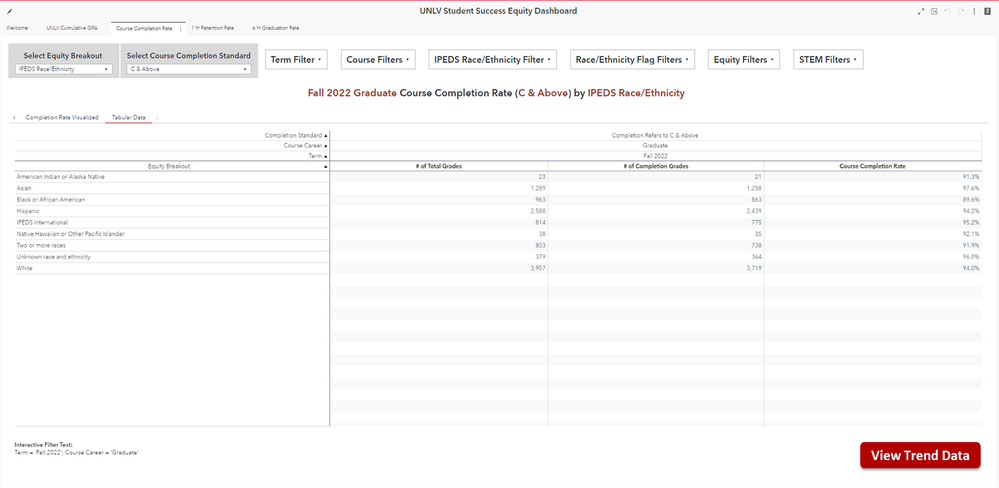The height and width of the screenshot is (488, 999).
Task: Click the redo arrow icon
Action: [961, 11]
